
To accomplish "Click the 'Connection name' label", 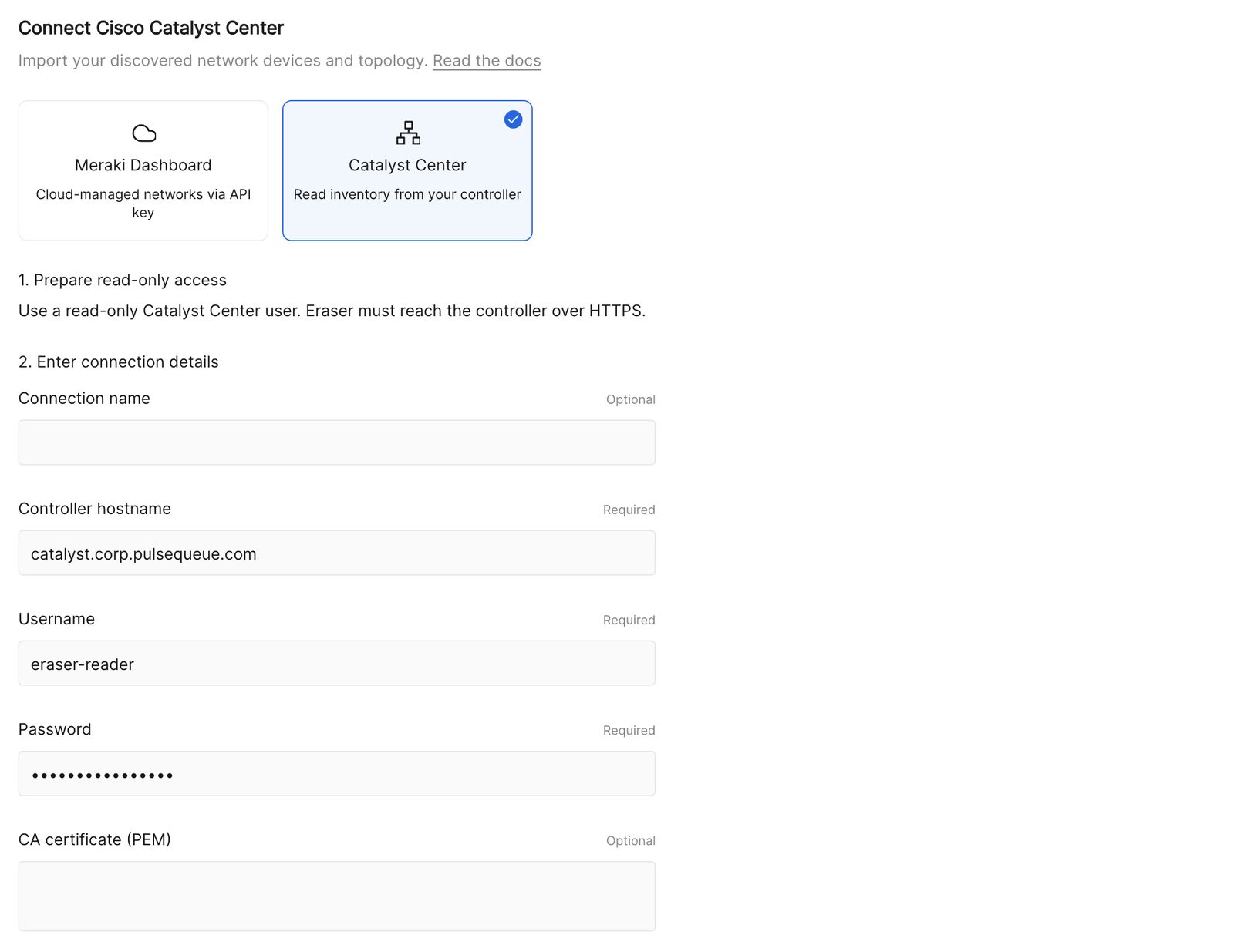I will tap(84, 399).
